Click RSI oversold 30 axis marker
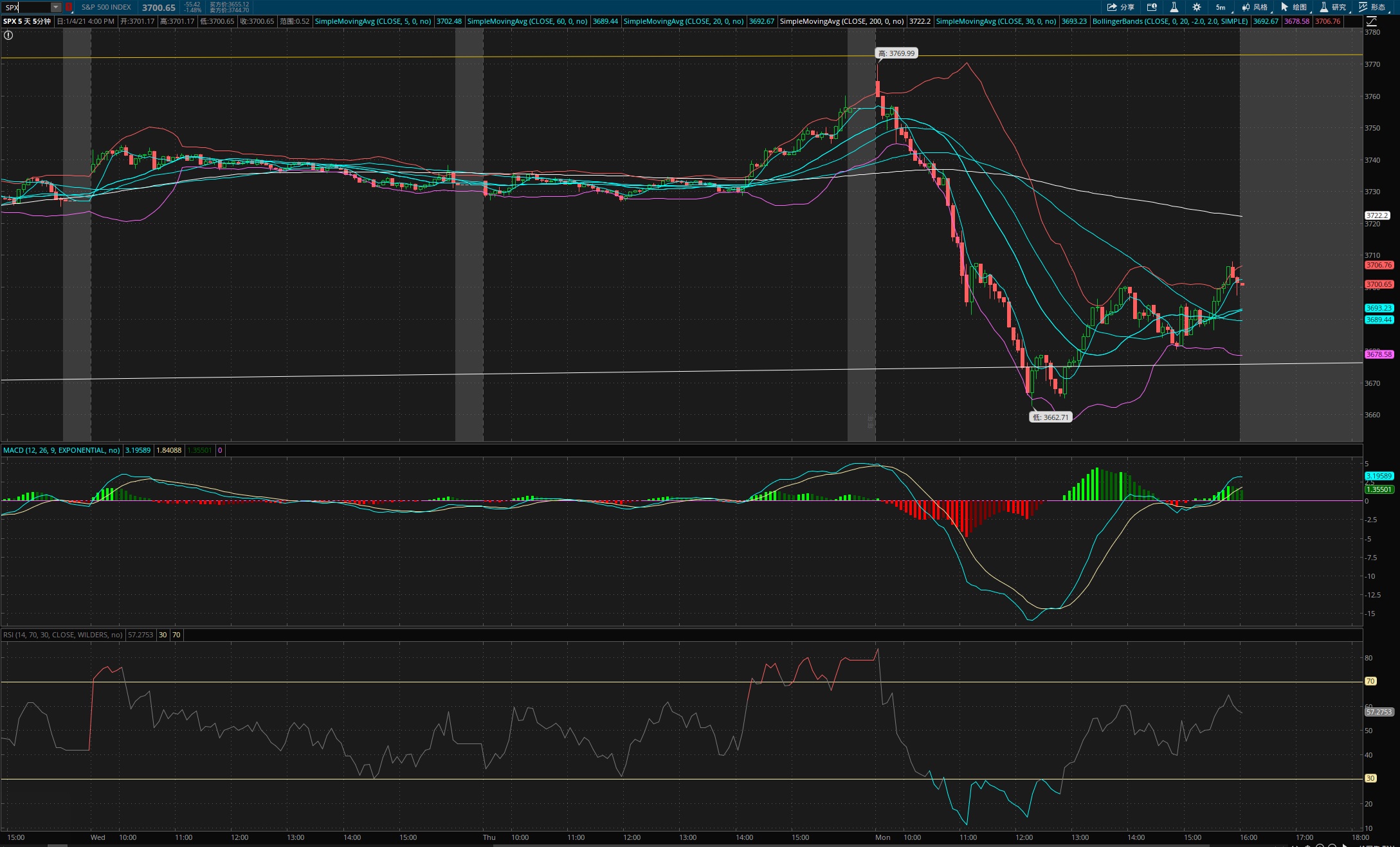Viewport: 1400px width, 847px height. click(x=1370, y=778)
